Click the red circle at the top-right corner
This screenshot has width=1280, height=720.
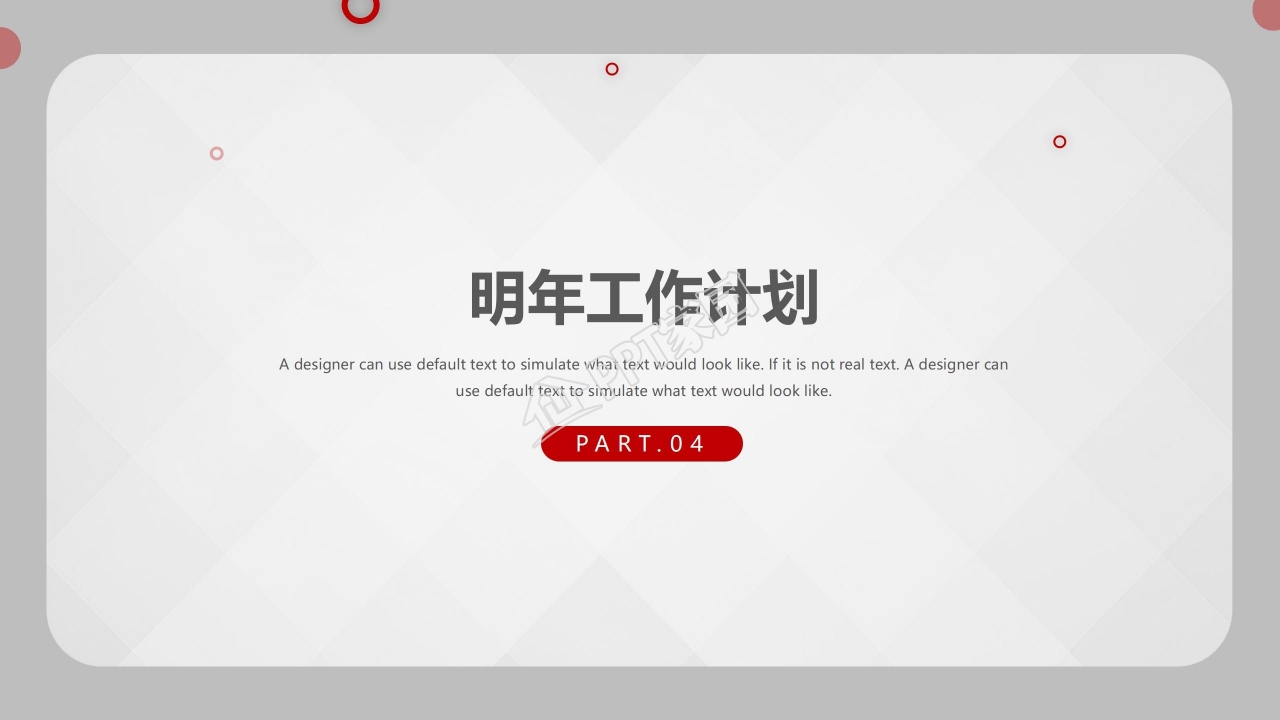(1270, 12)
